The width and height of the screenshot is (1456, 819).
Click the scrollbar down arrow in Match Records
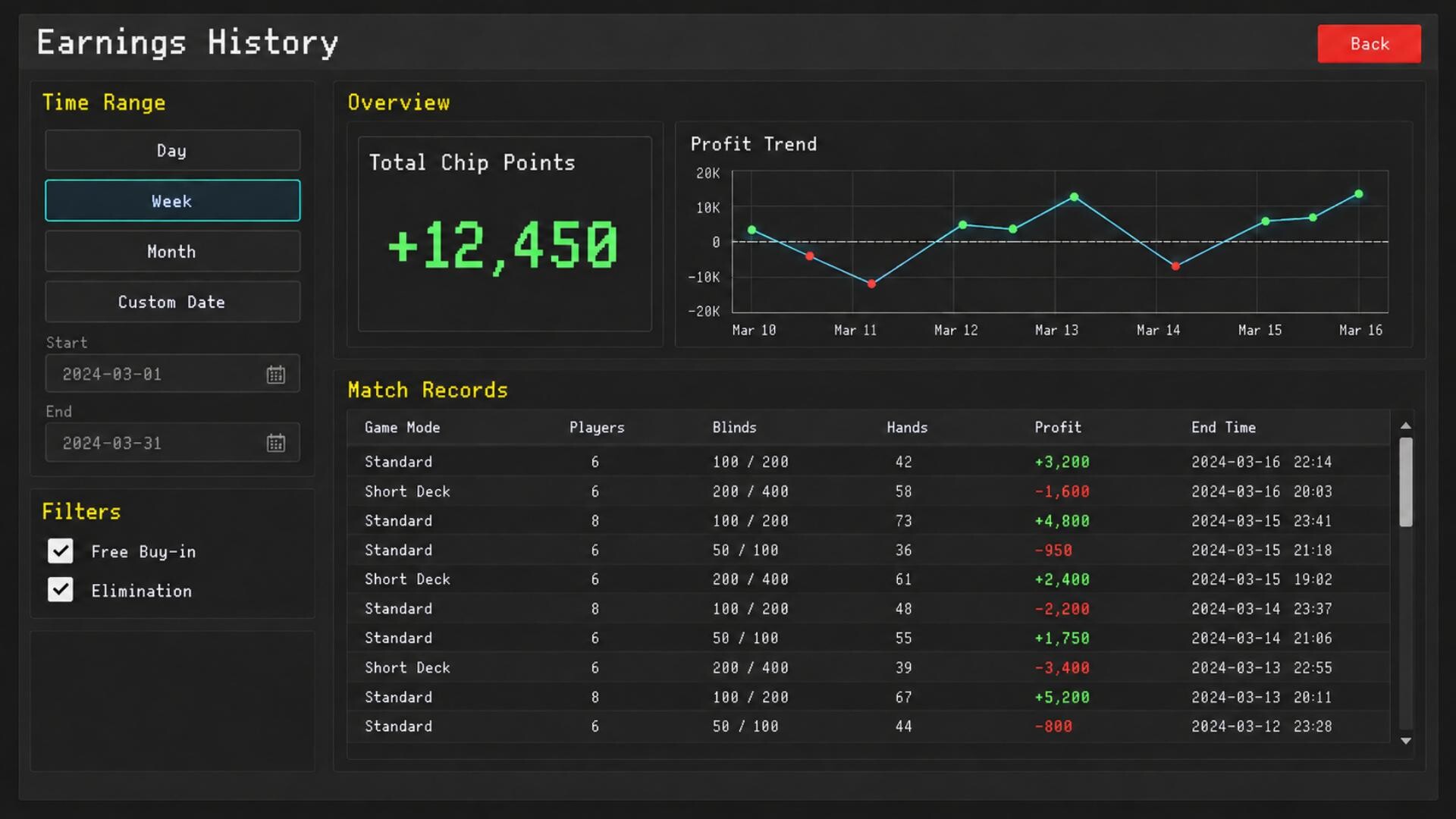coord(1405,741)
